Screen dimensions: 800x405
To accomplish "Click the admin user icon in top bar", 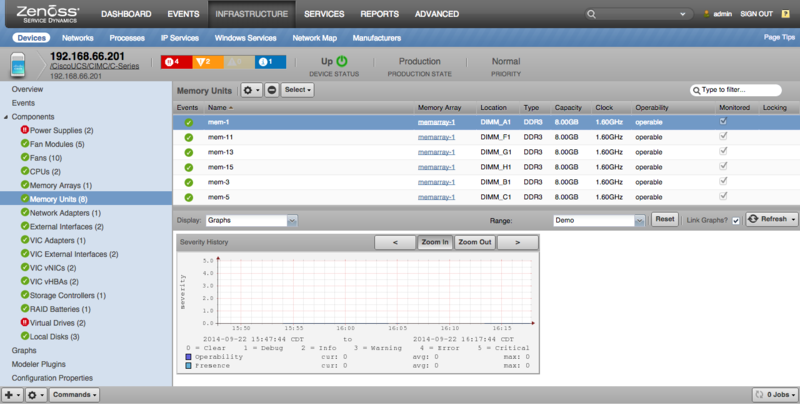I will pyautogui.click(x=707, y=14).
